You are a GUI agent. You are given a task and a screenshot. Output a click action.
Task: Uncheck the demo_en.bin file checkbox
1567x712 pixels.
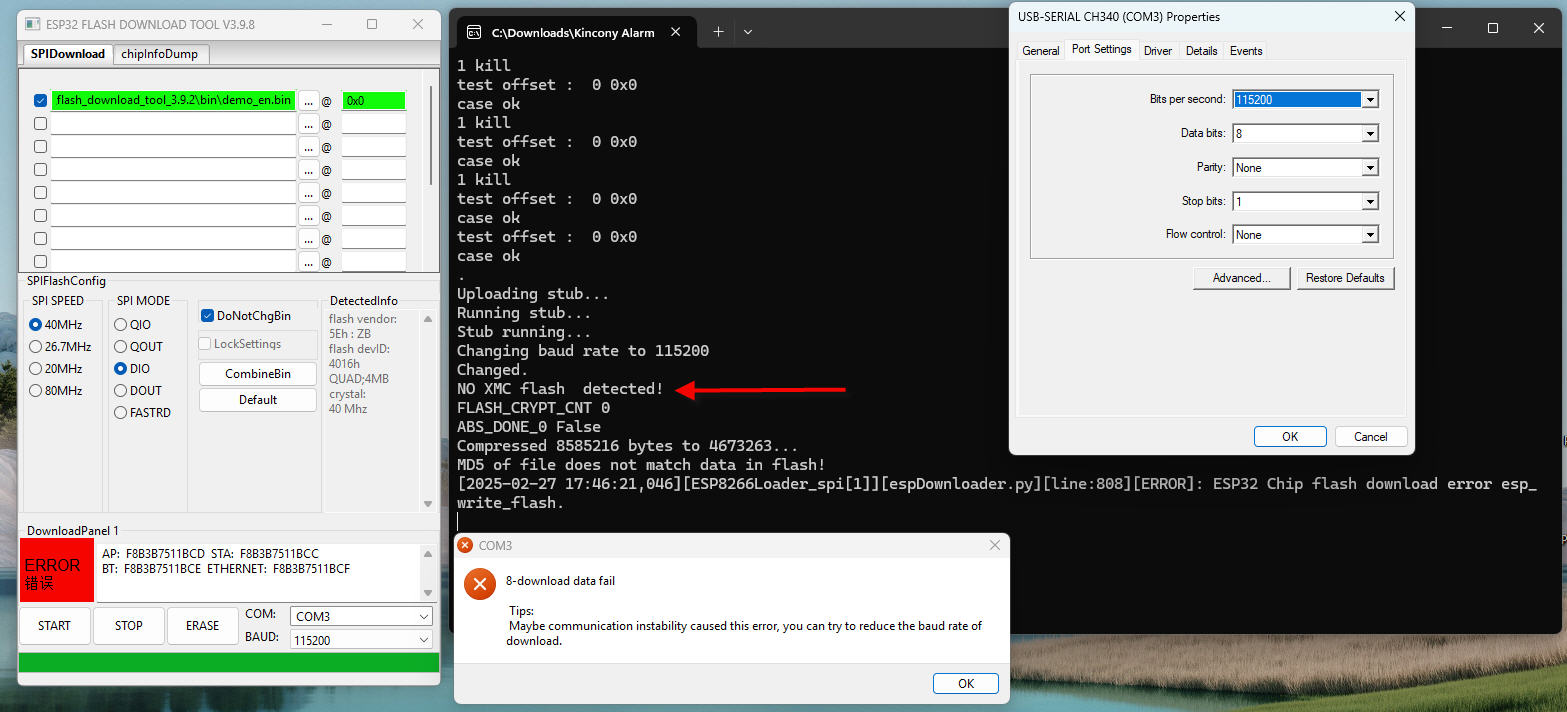point(40,100)
